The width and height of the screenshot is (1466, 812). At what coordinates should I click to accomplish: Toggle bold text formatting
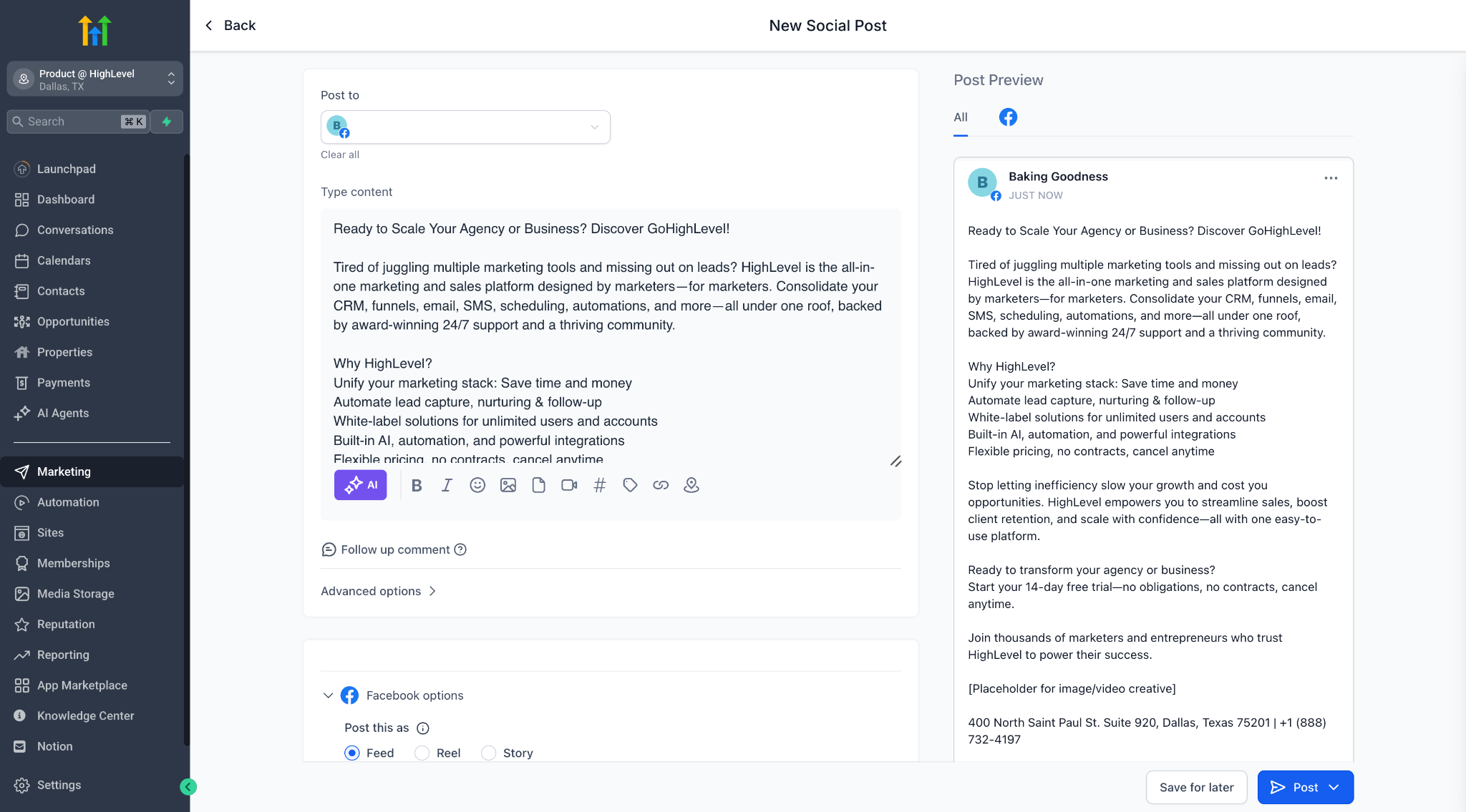(x=417, y=486)
